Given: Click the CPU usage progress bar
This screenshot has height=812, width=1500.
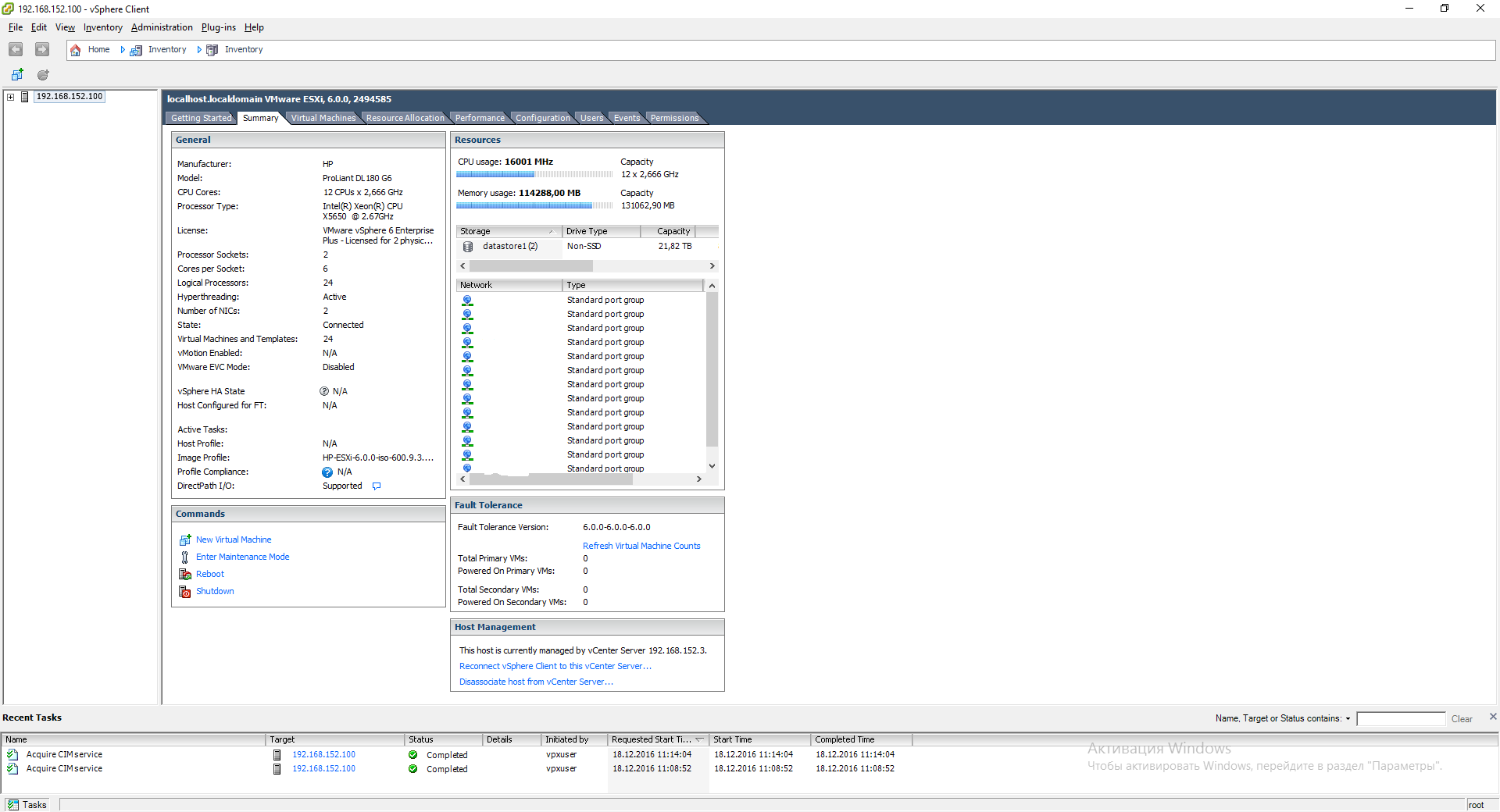Looking at the screenshot, I should pos(534,175).
